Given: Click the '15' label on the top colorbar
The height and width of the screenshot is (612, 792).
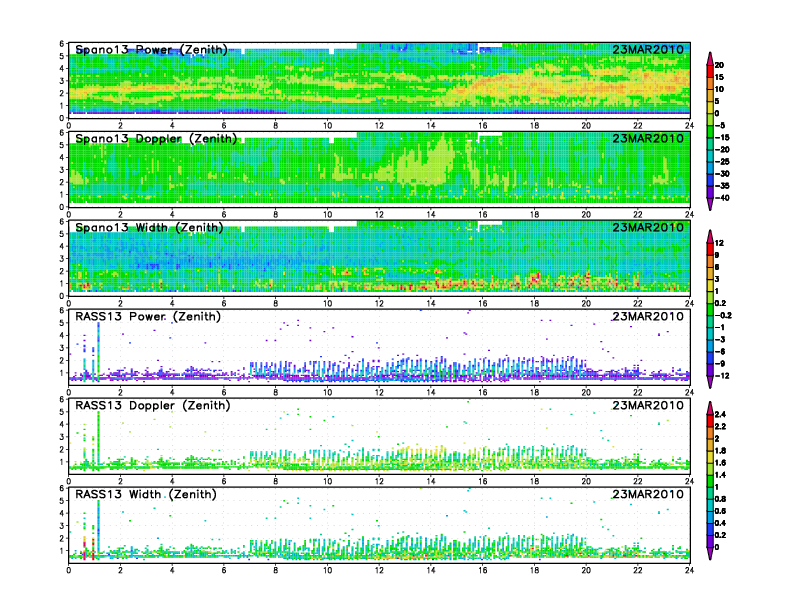Looking at the screenshot, I should click(719, 77).
